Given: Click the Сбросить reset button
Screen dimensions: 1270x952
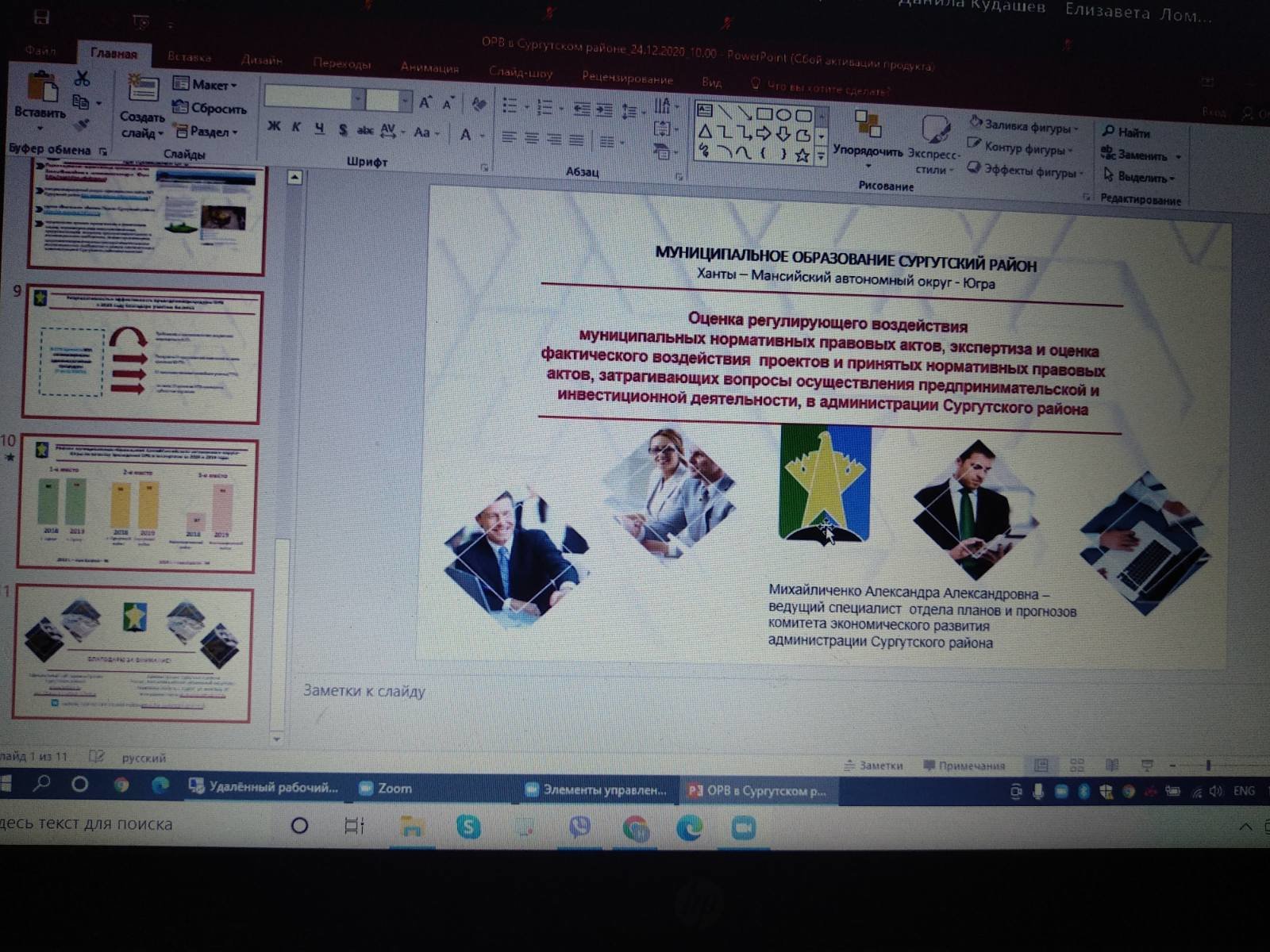Looking at the screenshot, I should coord(210,108).
